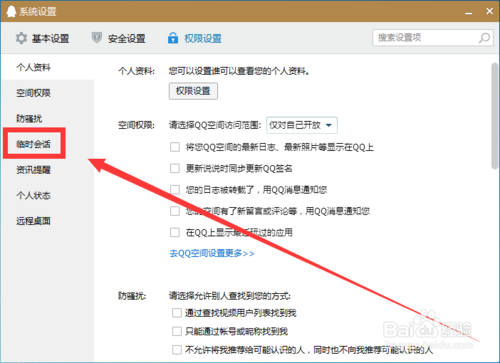Screen dimensions: 500x363
Task: Click the magnifier search icon
Action: pos(484,38)
